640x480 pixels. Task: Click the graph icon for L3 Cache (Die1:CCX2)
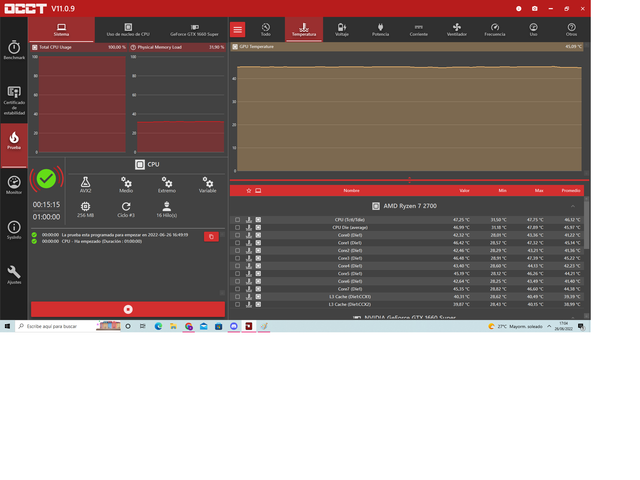click(x=258, y=304)
